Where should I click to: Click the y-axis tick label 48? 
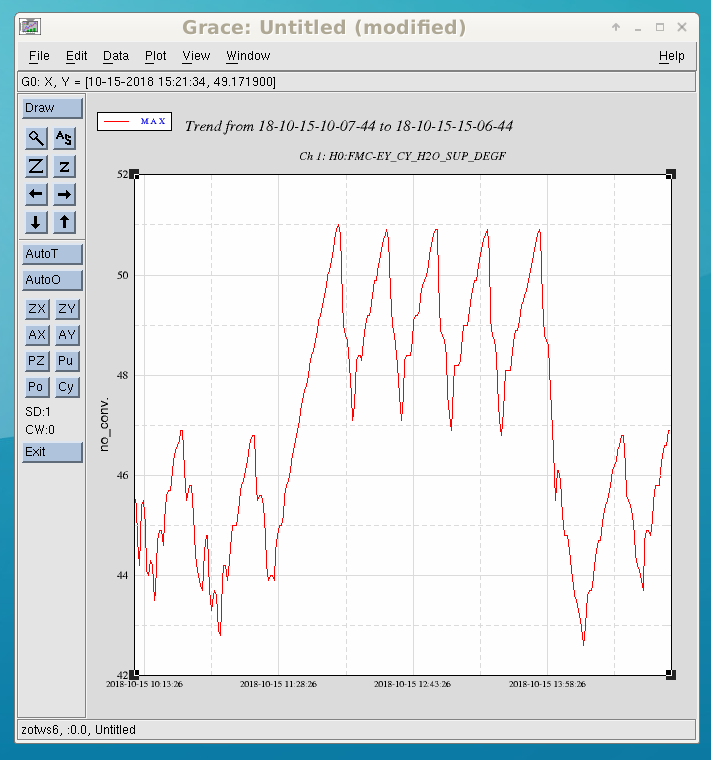click(x=123, y=375)
